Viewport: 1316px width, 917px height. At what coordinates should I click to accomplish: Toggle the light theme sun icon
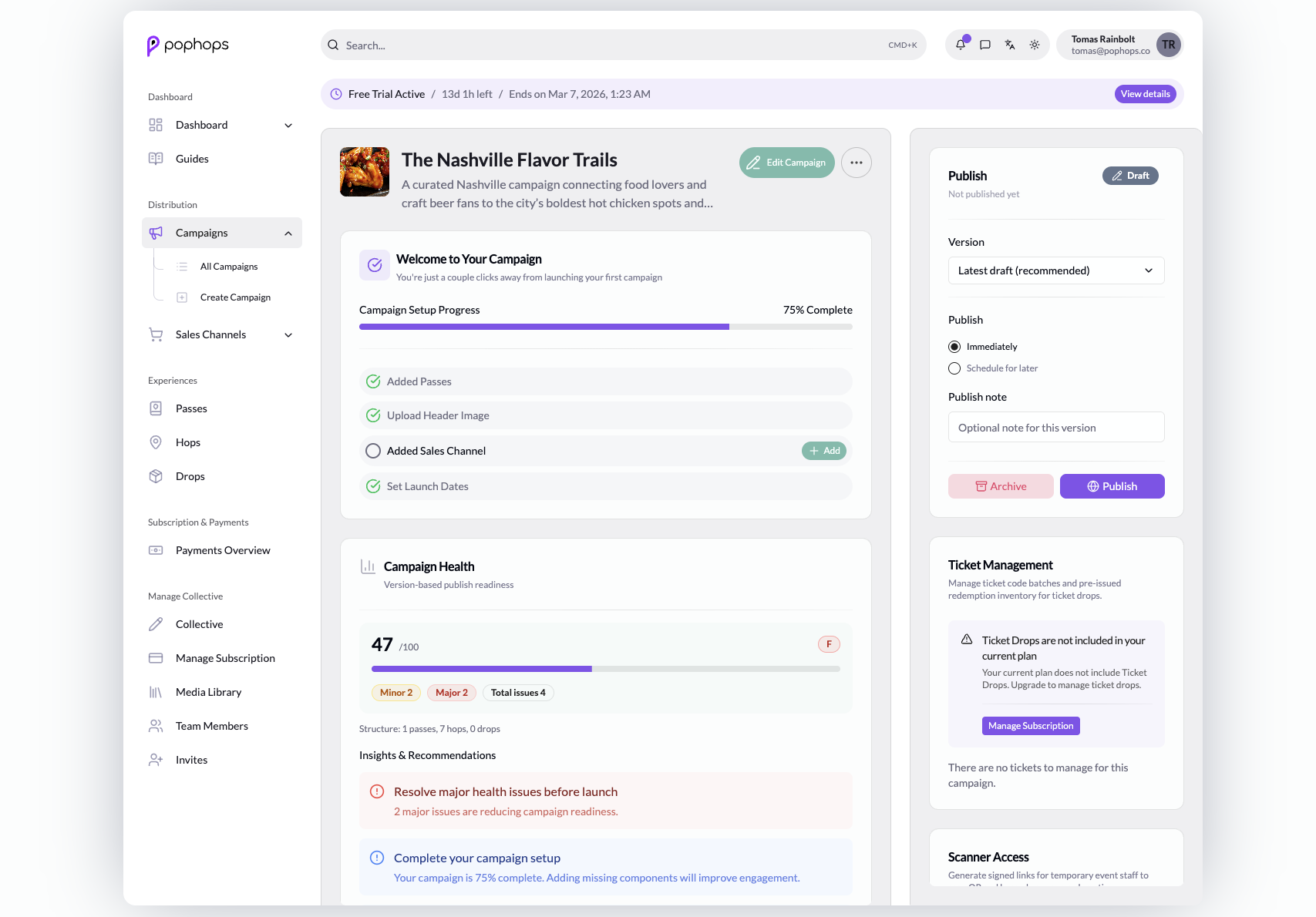(x=1035, y=45)
